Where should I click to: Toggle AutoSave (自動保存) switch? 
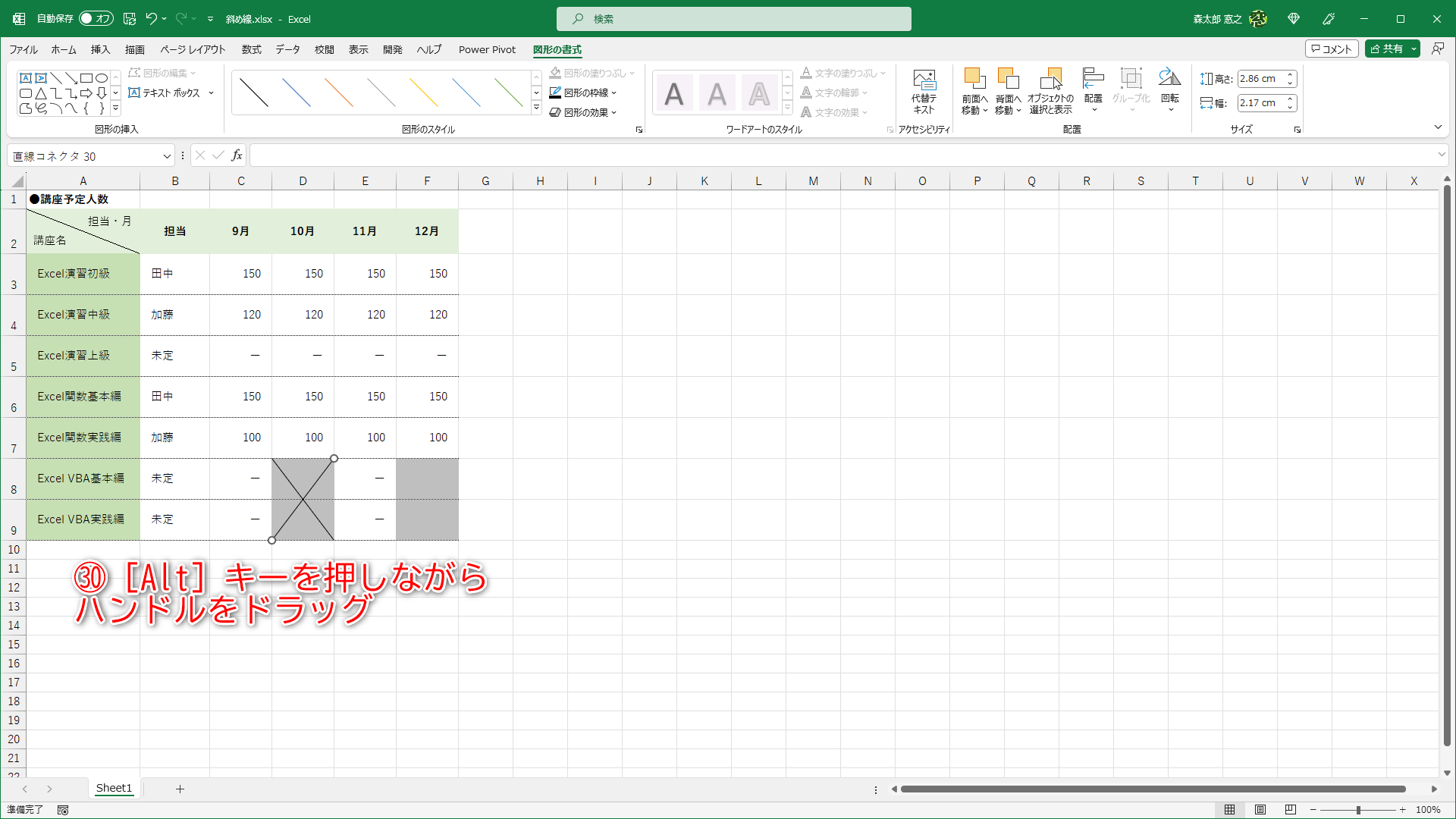coord(96,19)
